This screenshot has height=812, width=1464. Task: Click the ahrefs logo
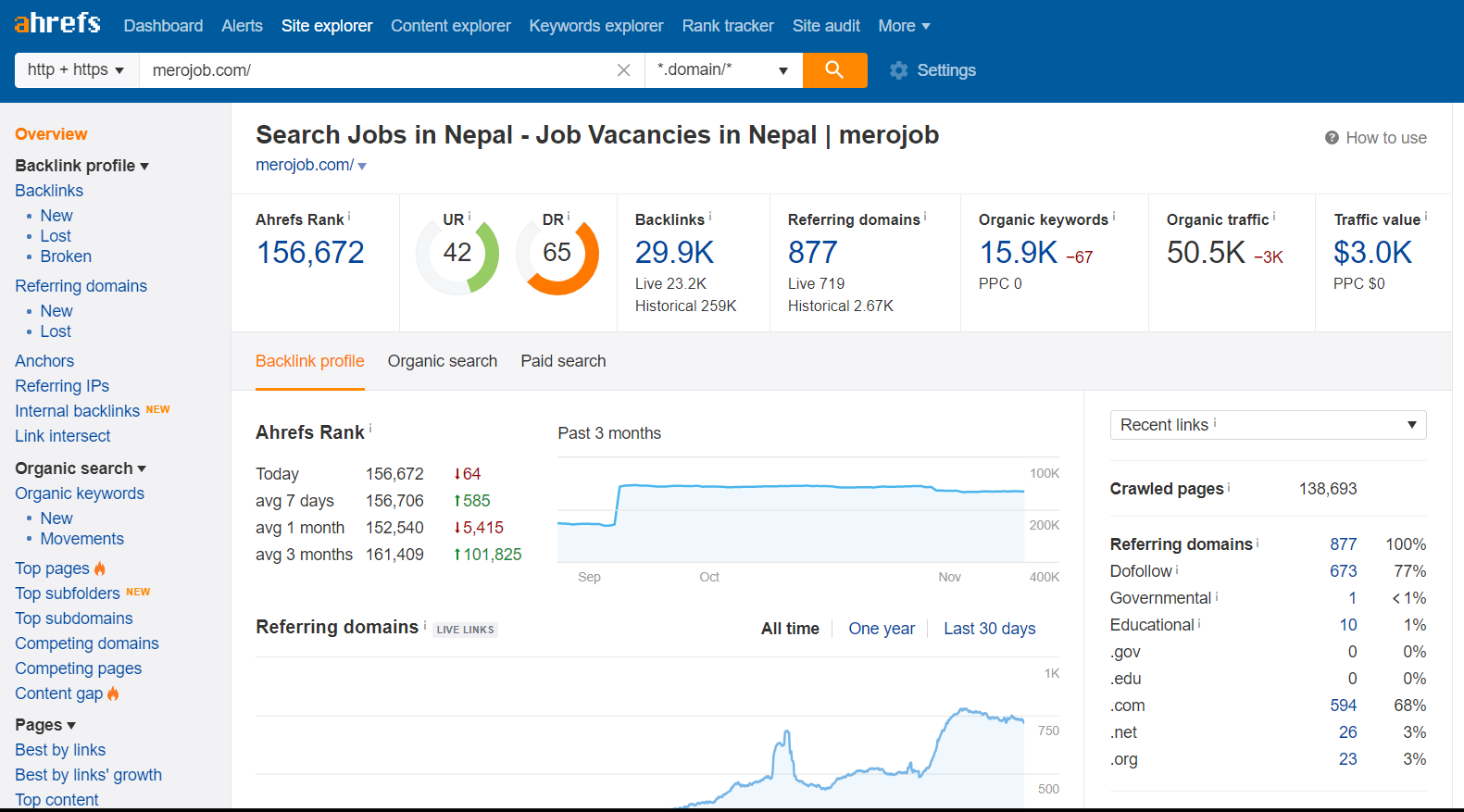[x=57, y=23]
